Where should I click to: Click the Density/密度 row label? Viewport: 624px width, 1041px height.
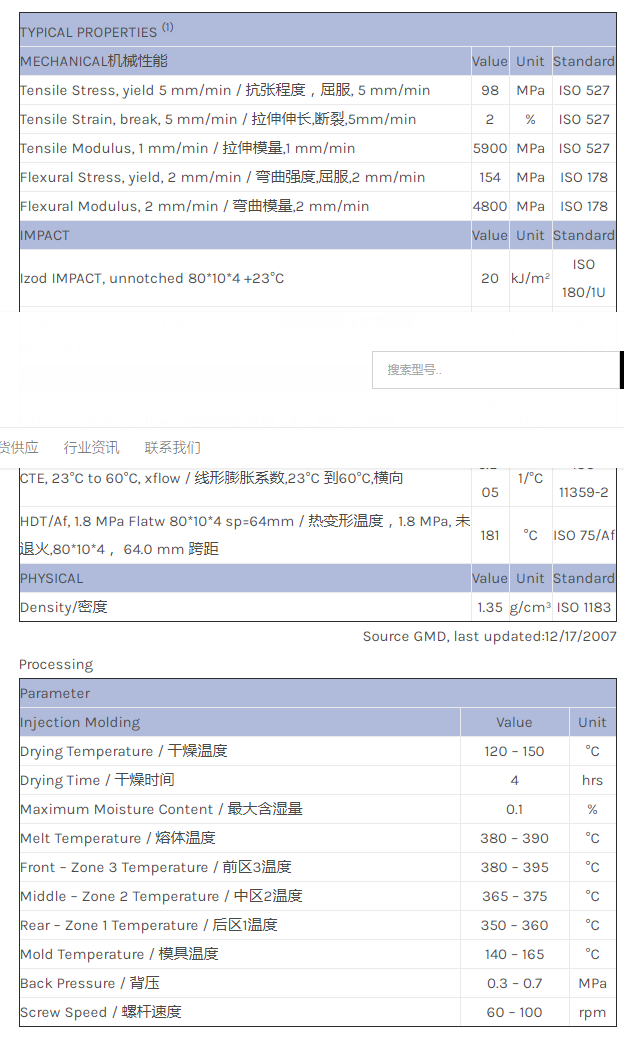click(63, 607)
